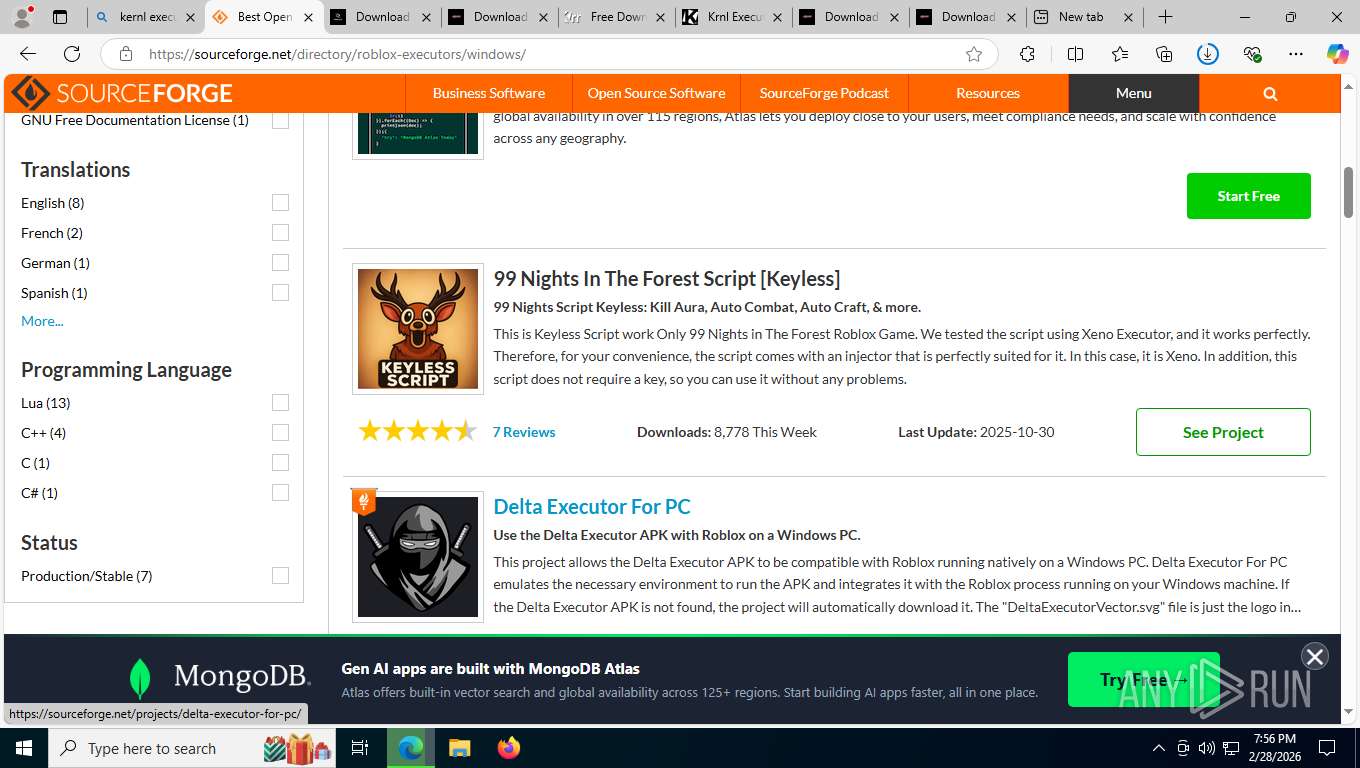Open tab actions menu icon
1360x768 pixels.
pyautogui.click(x=60, y=17)
